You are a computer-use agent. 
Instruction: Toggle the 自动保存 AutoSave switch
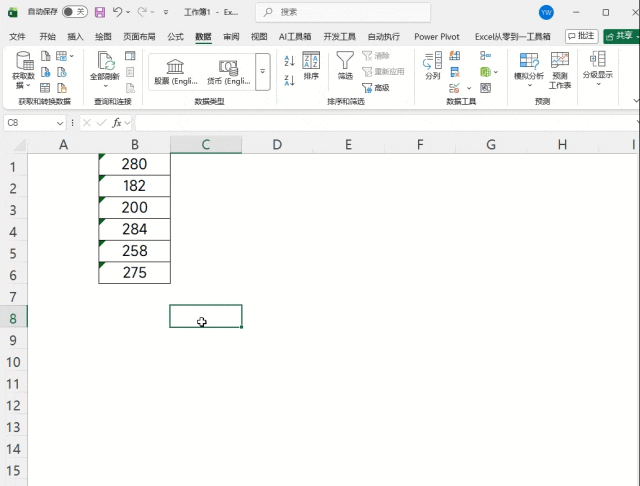tap(75, 12)
